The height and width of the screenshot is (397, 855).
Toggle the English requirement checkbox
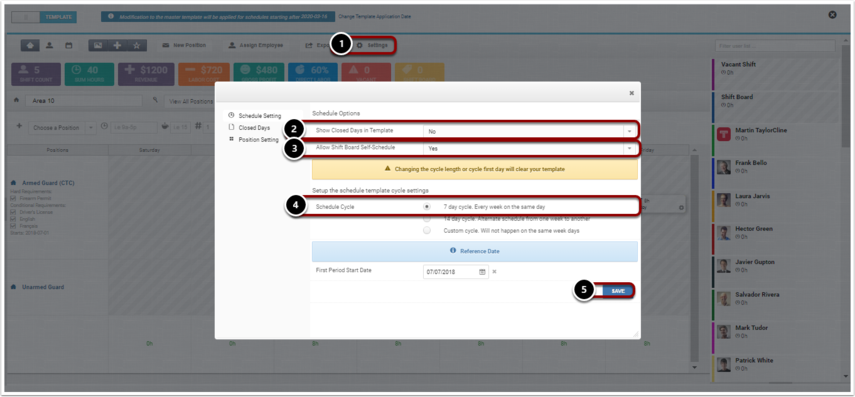(14, 219)
